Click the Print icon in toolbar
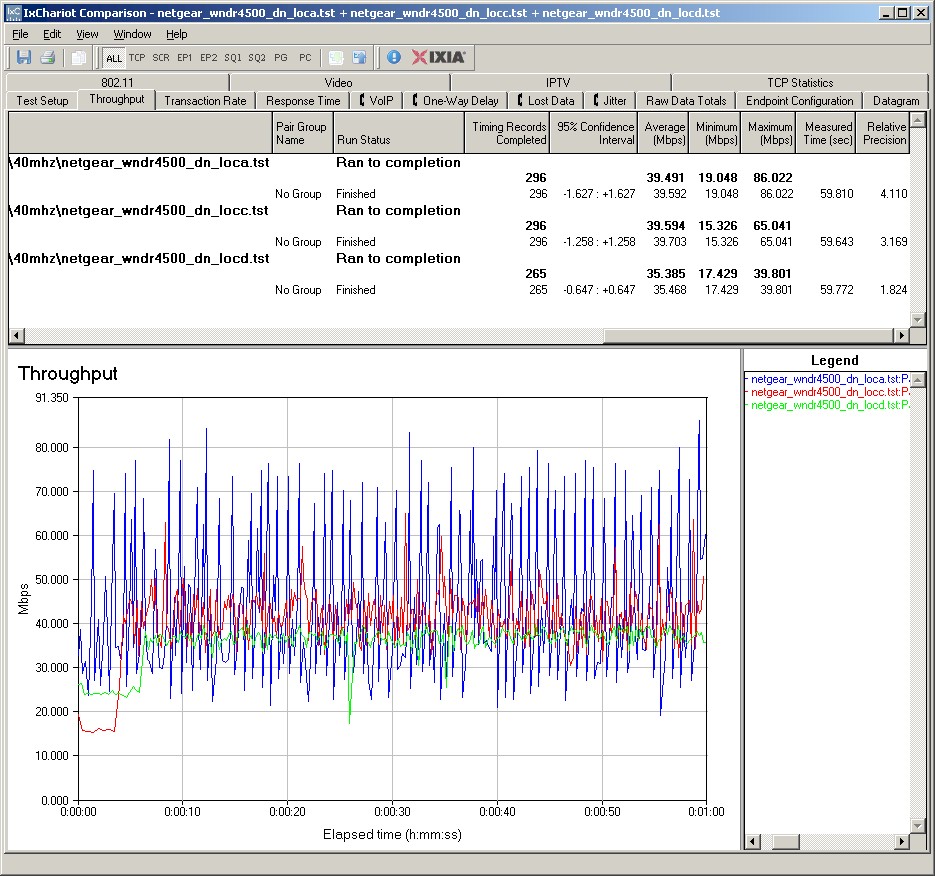935x876 pixels. click(48, 57)
